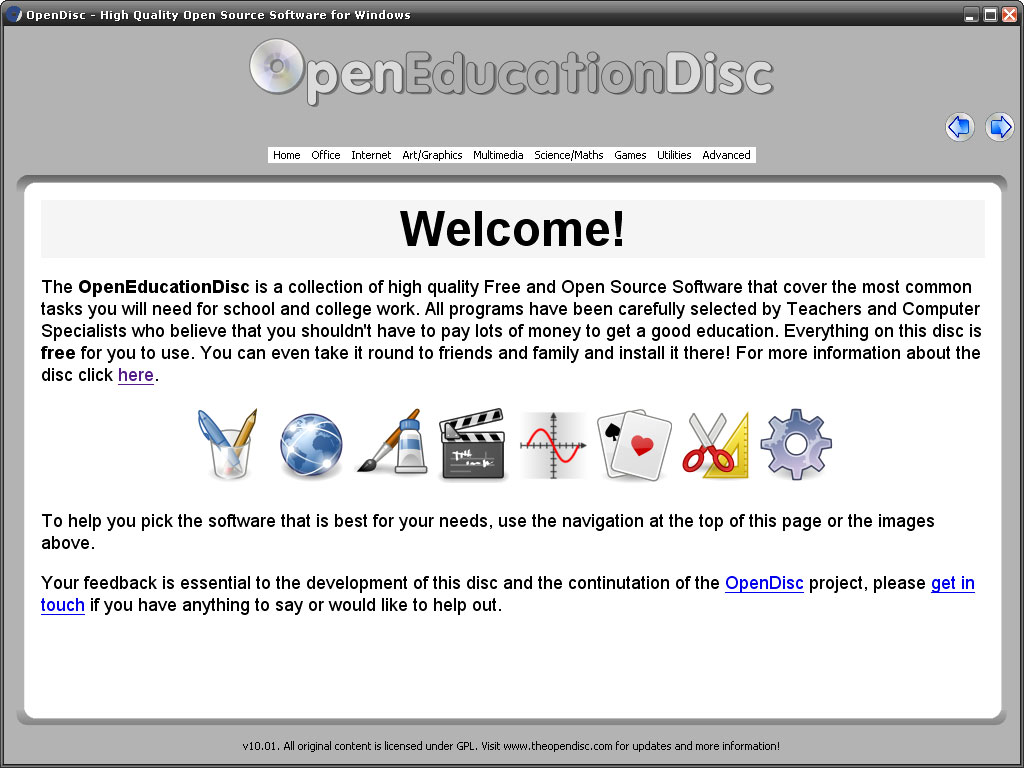Close the OpenDisc window
The width and height of the screenshot is (1024, 768).
pos(1009,14)
